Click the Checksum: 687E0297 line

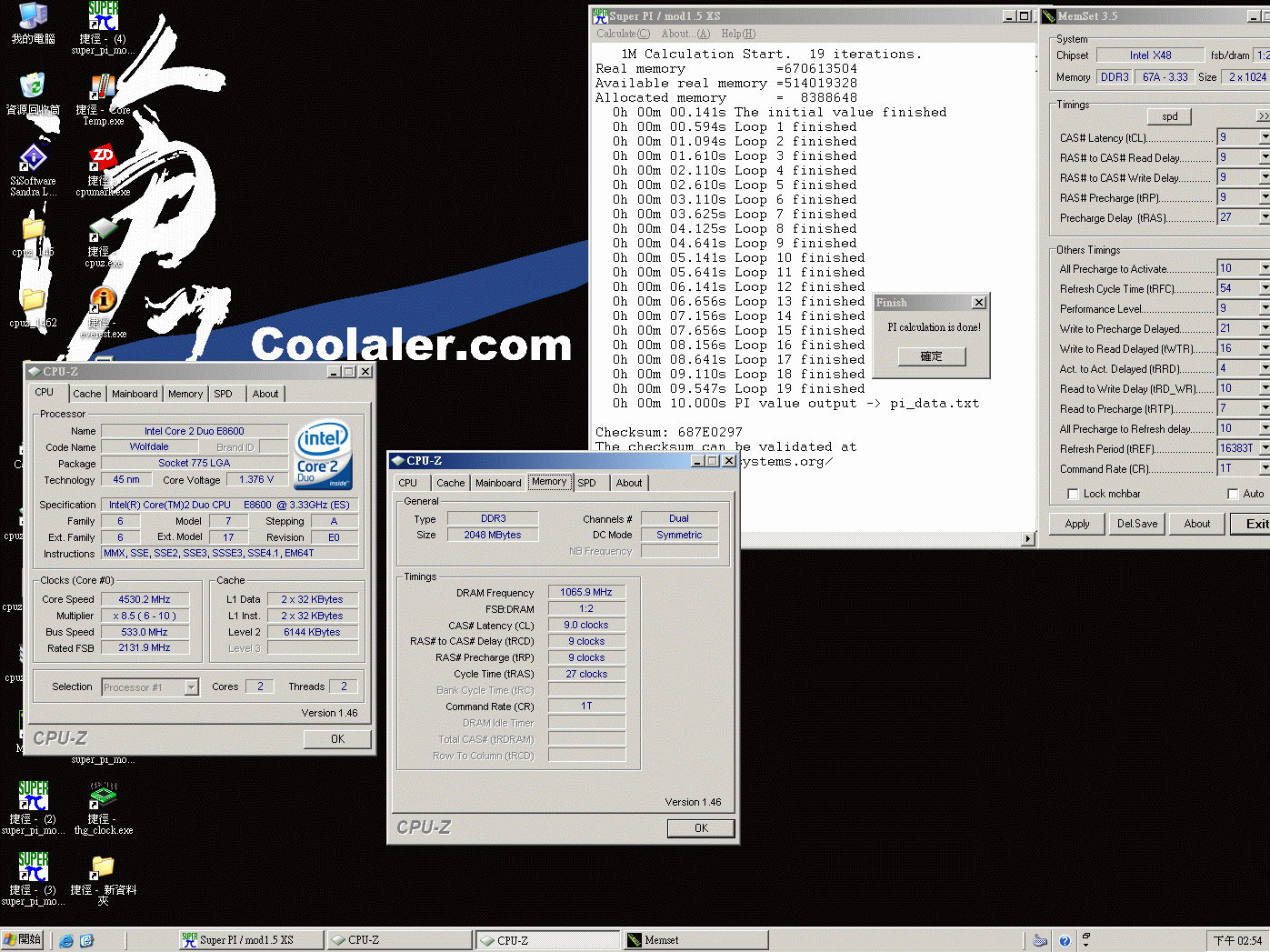click(669, 432)
